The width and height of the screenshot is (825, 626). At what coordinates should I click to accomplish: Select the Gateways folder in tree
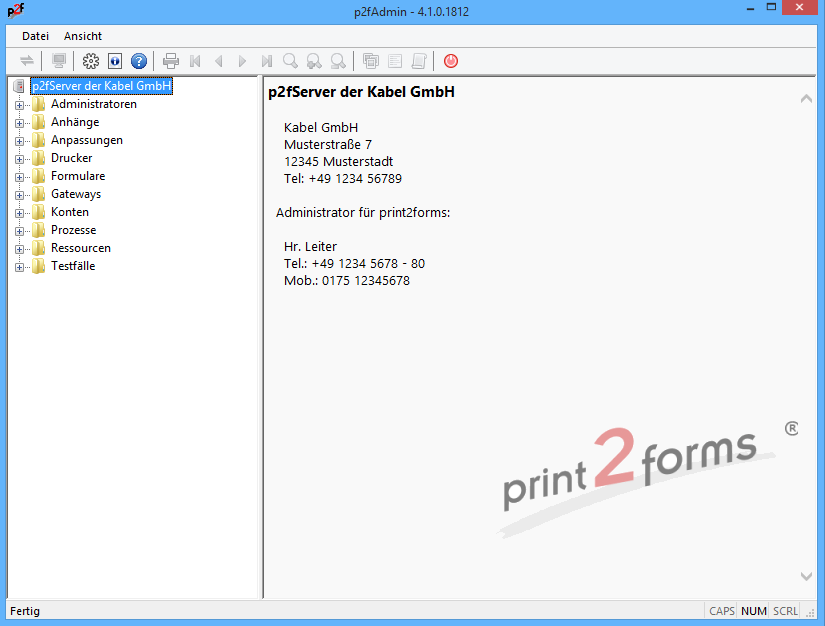76,194
